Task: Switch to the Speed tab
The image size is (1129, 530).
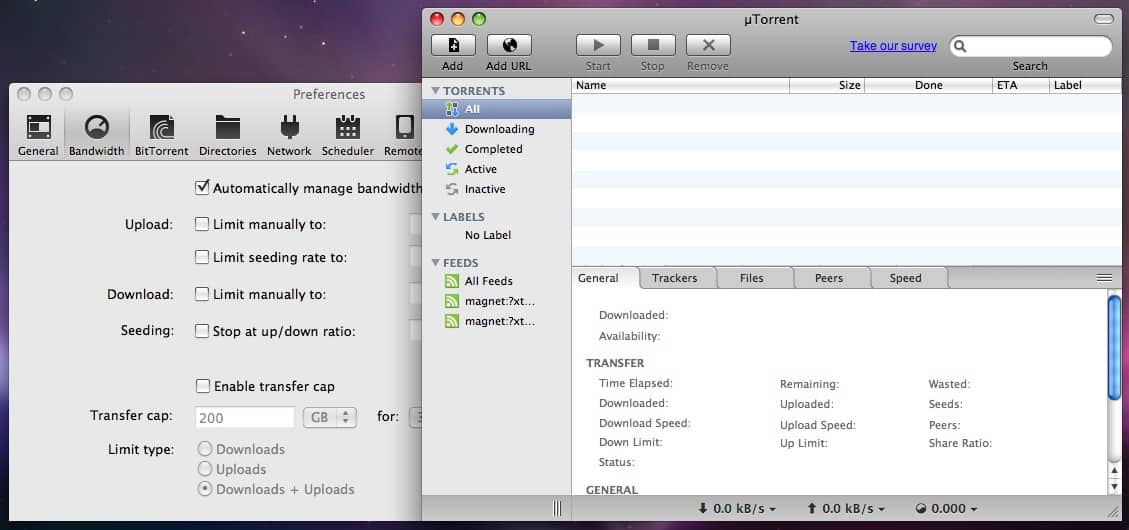Action: (905, 278)
